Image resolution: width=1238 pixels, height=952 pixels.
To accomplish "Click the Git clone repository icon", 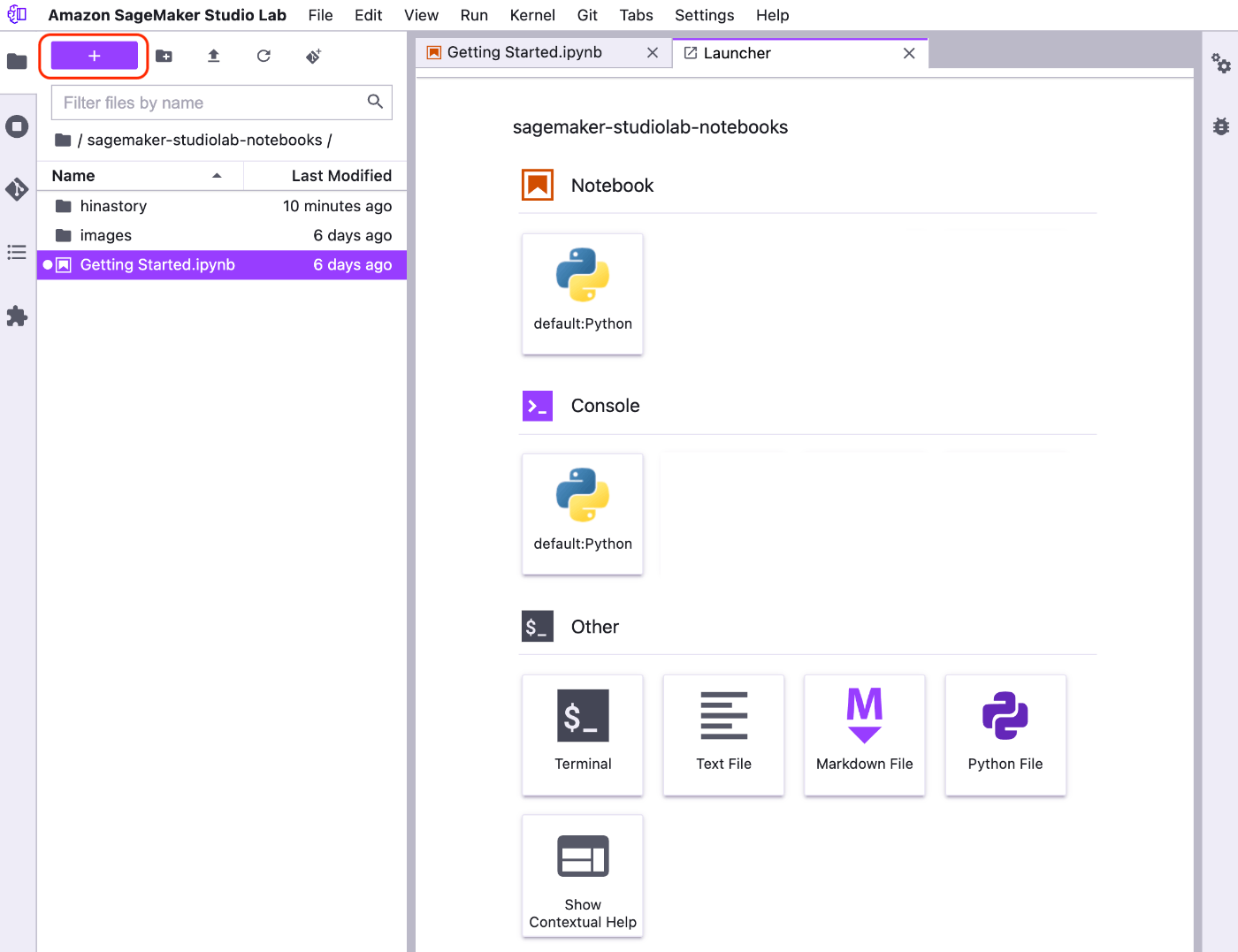I will [313, 56].
